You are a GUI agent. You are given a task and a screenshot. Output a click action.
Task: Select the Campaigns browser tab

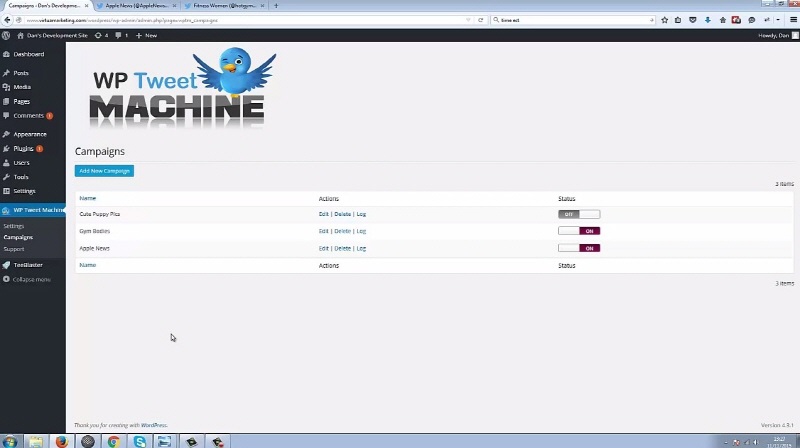click(x=46, y=6)
